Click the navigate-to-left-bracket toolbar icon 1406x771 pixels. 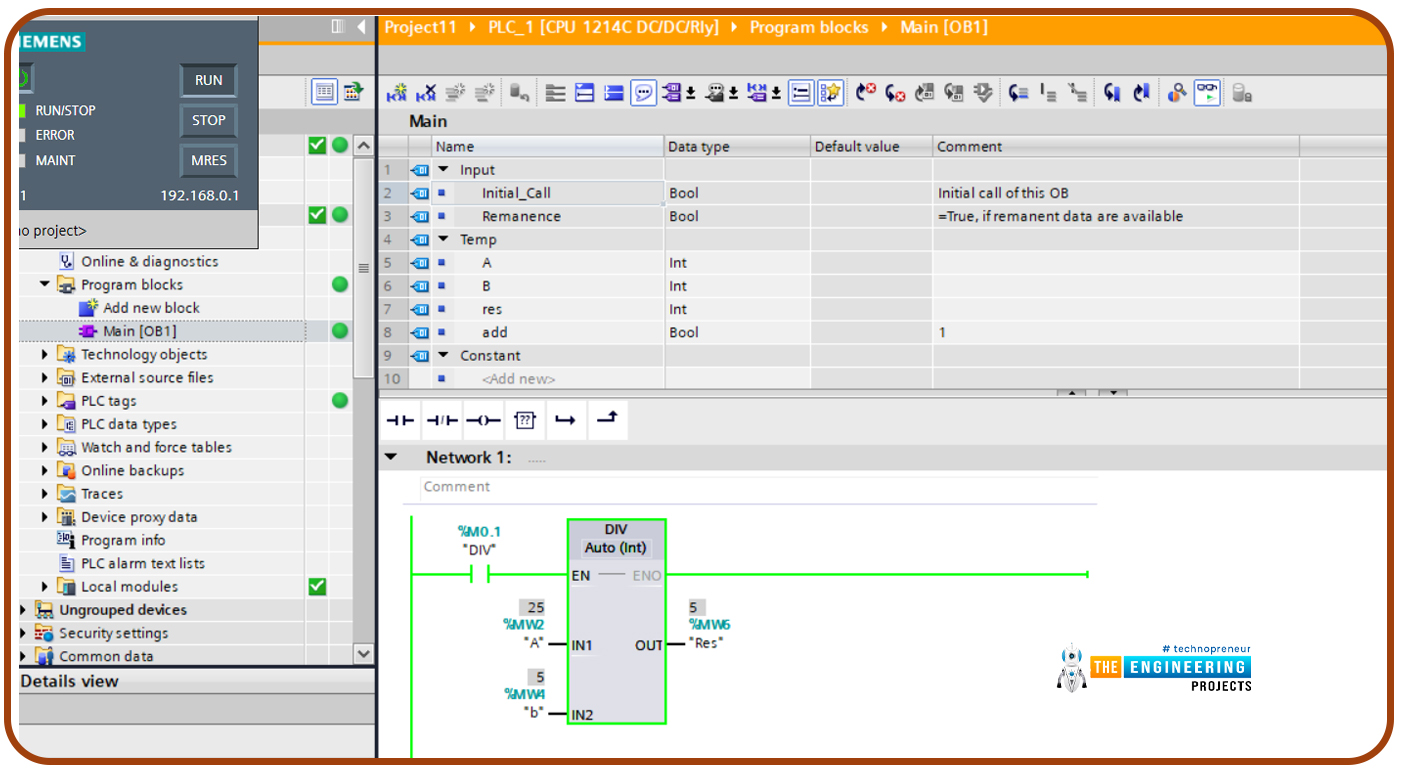(x=1112, y=93)
